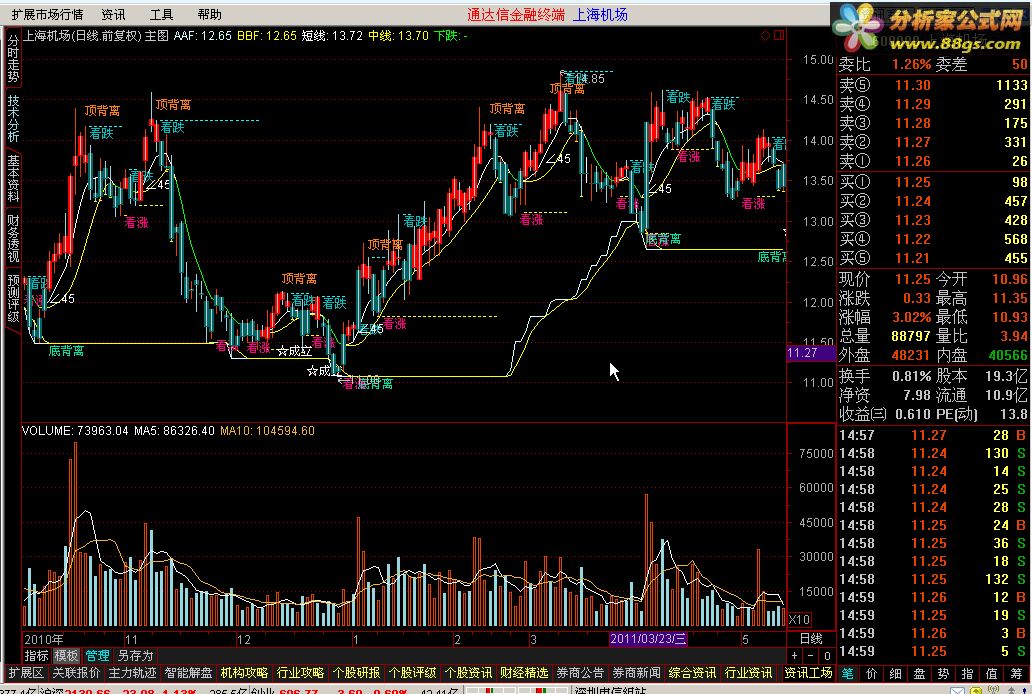Viewport: 1032px width, 694px height.
Task: Select the 筹 tab in quote panel
Action: pyautogui.click(x=1017, y=673)
